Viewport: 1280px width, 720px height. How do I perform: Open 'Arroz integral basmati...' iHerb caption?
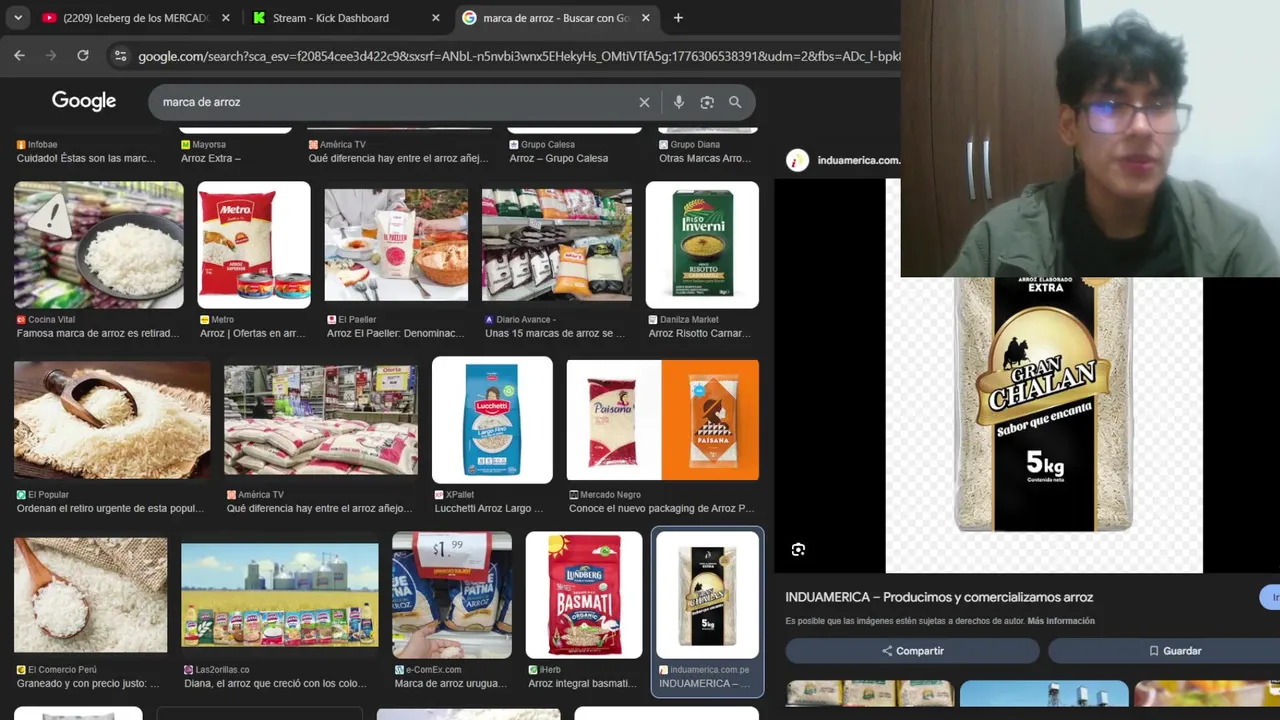point(582,683)
